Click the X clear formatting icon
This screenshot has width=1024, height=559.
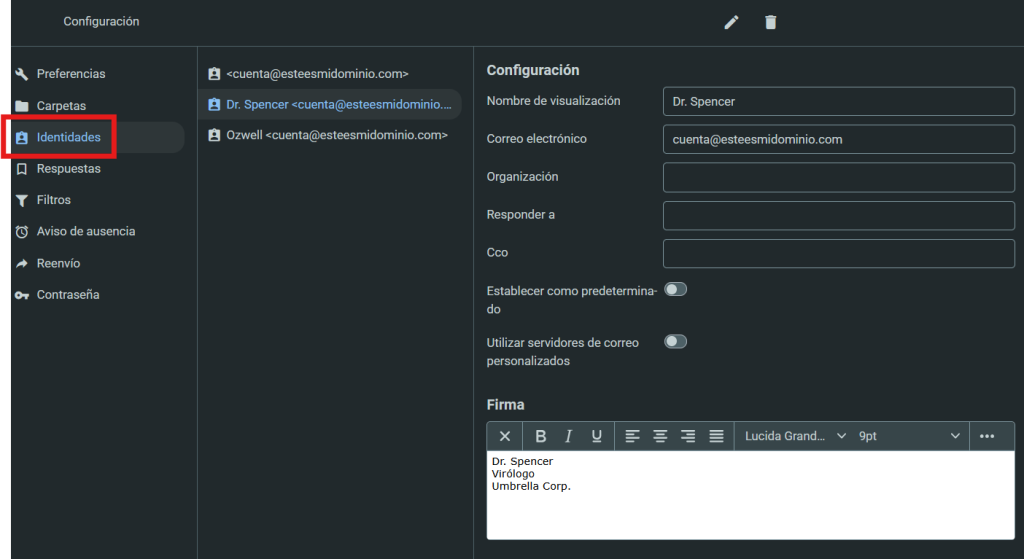click(505, 436)
